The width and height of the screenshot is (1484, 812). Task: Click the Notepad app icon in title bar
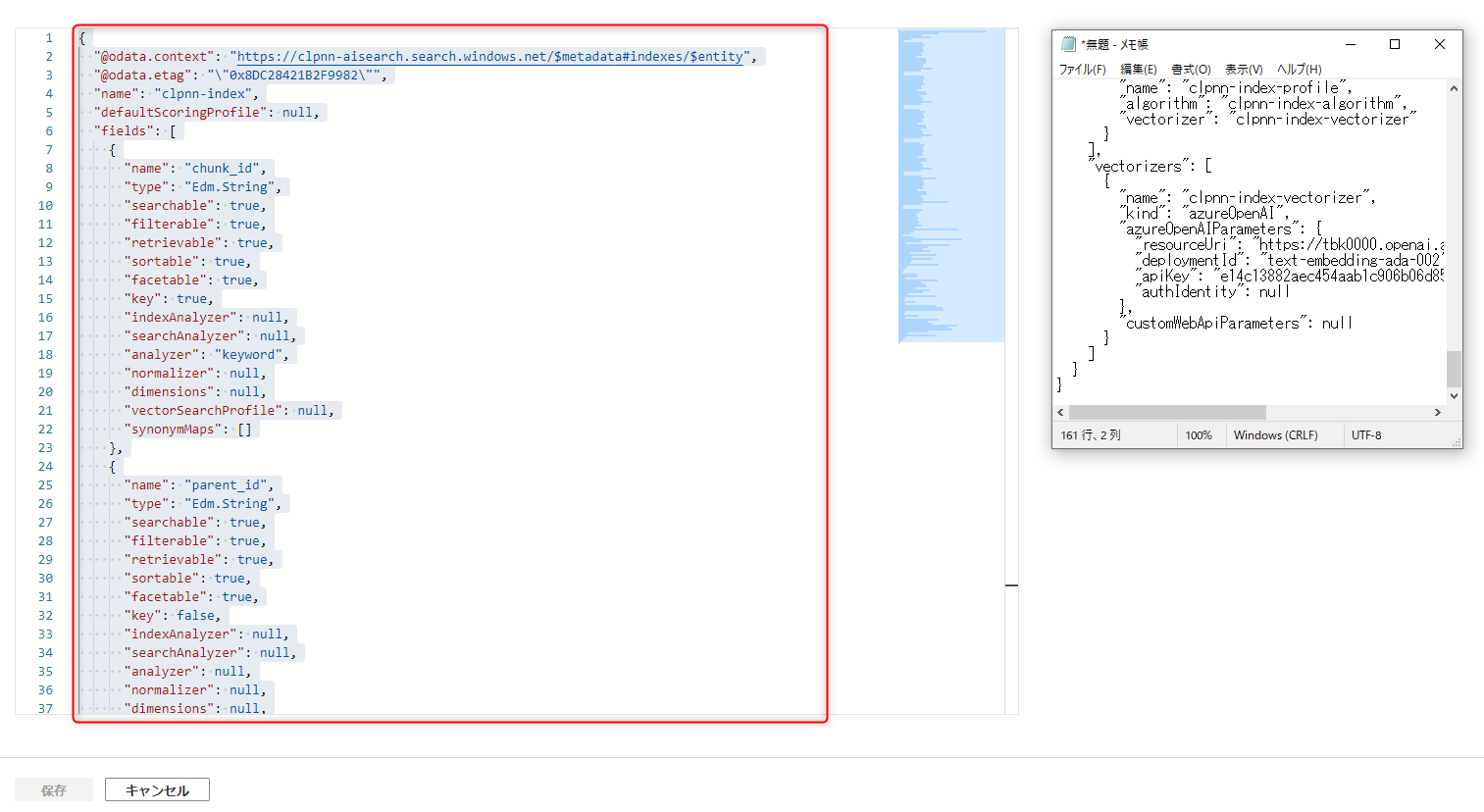1068,44
